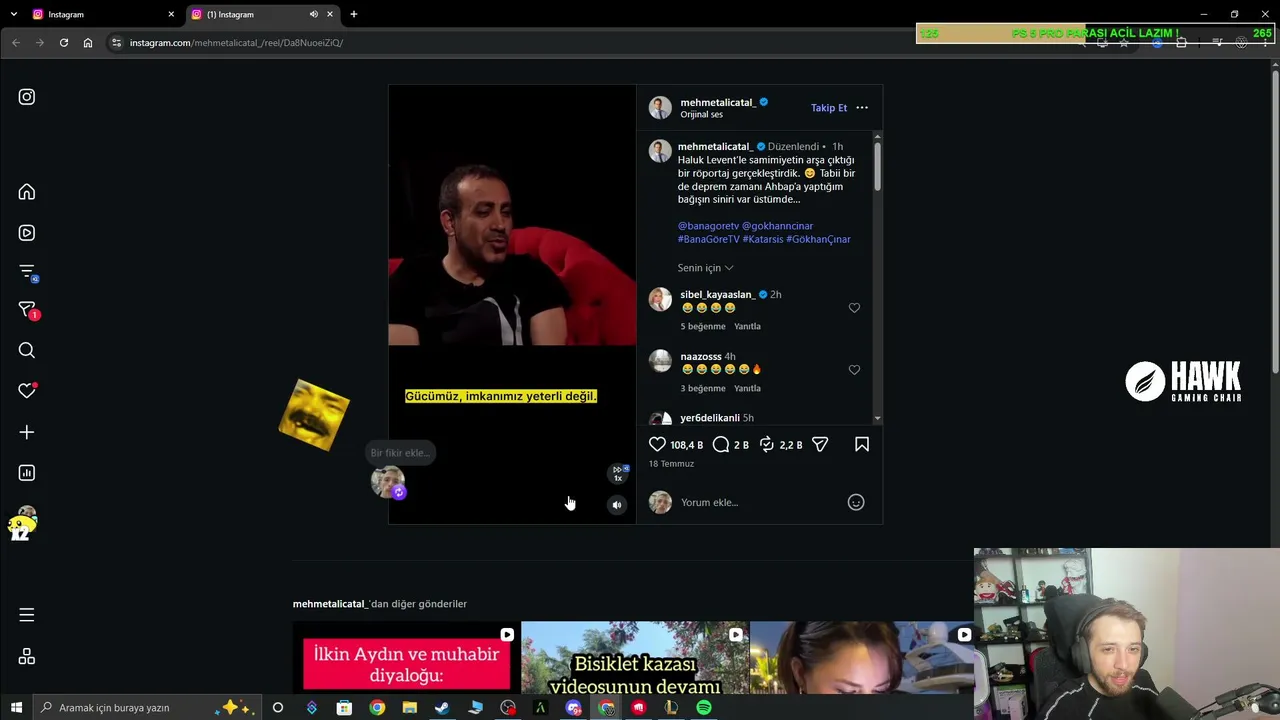
Task: Mute the playing Instagram tab audio
Action: [x=314, y=14]
